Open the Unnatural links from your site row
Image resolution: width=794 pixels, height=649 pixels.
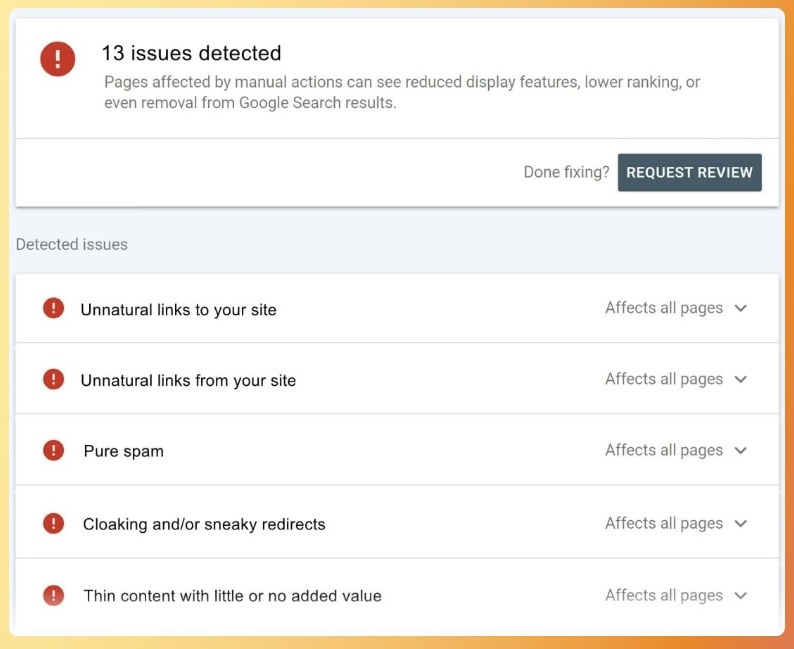click(188, 381)
